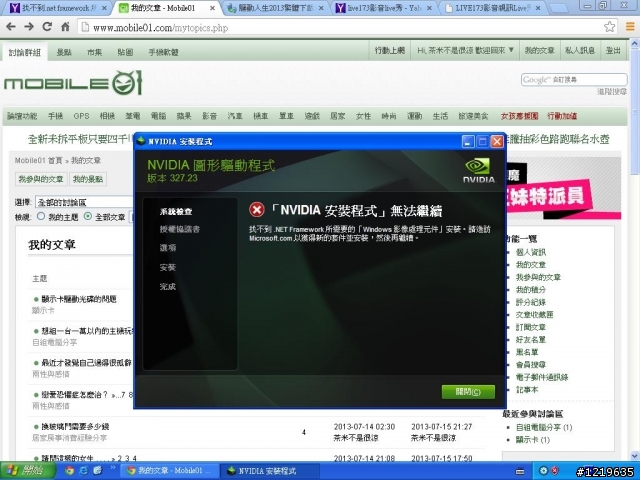This screenshot has width=640, height=480.
Task: Click 進階搜尋 under search box
Action: [612, 91]
